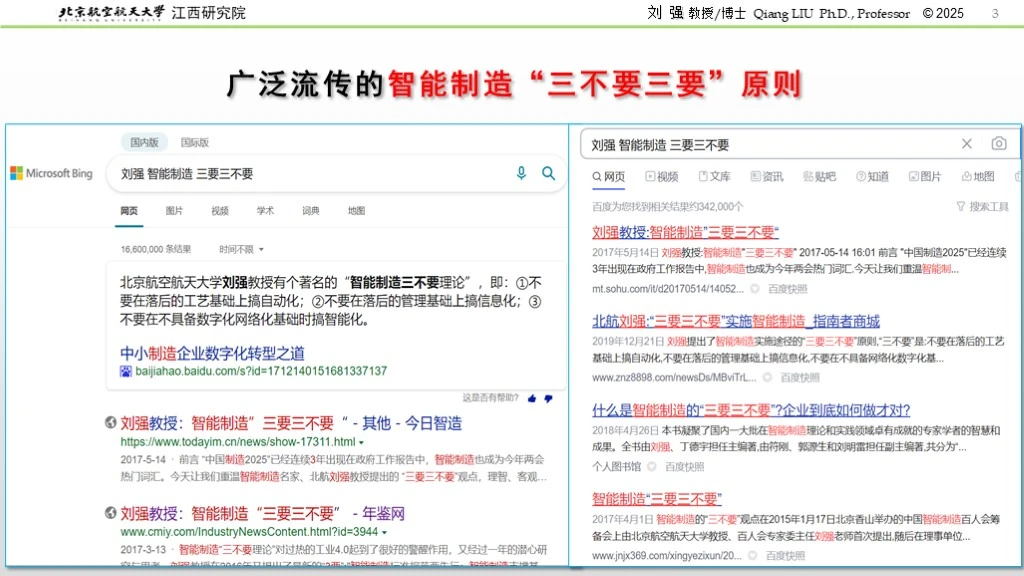Click globe icon beside 今日智造 result
This screenshot has width=1024, height=576.
(x=110, y=423)
